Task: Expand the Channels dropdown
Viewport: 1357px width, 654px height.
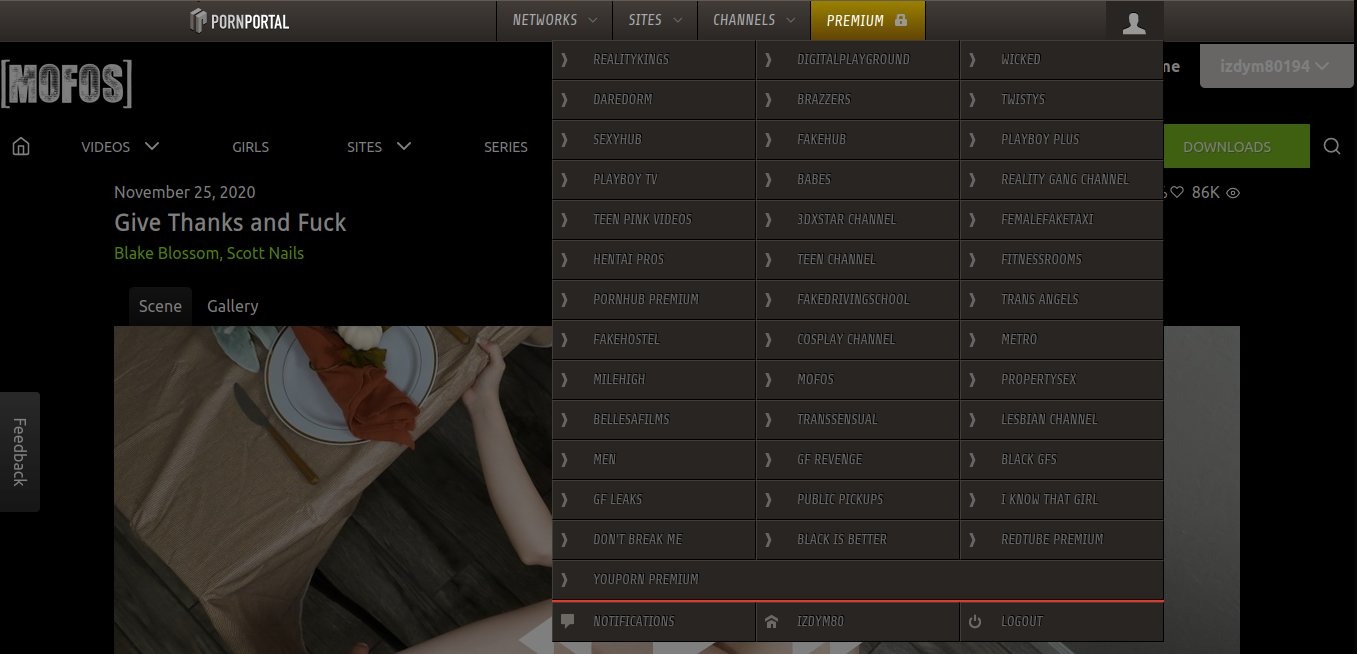Action: coord(754,20)
